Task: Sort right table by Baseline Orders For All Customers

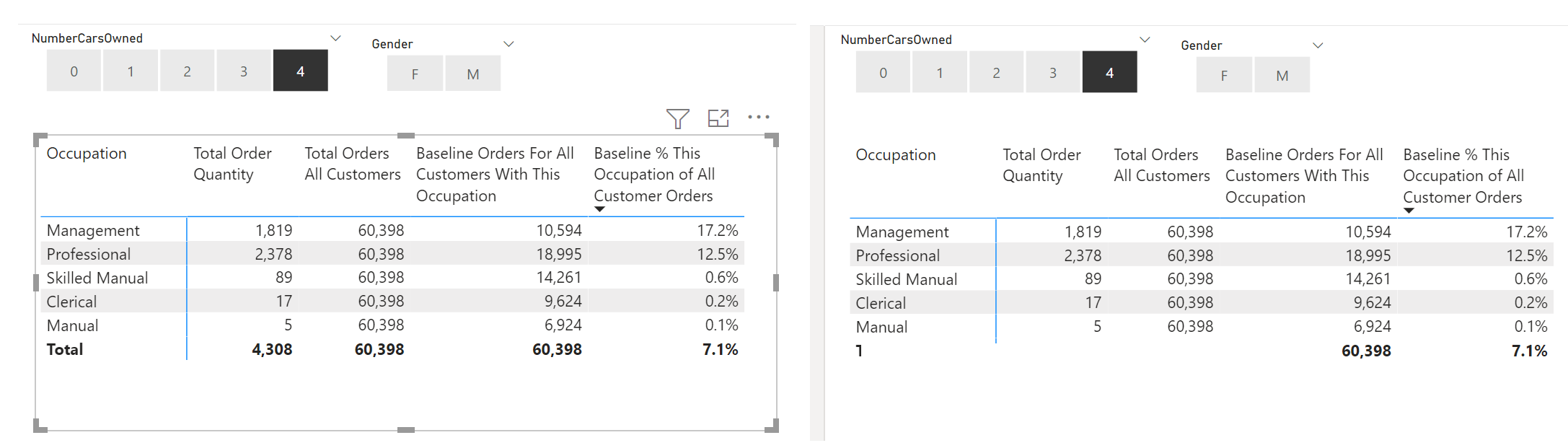Action: pyautogui.click(x=1304, y=176)
